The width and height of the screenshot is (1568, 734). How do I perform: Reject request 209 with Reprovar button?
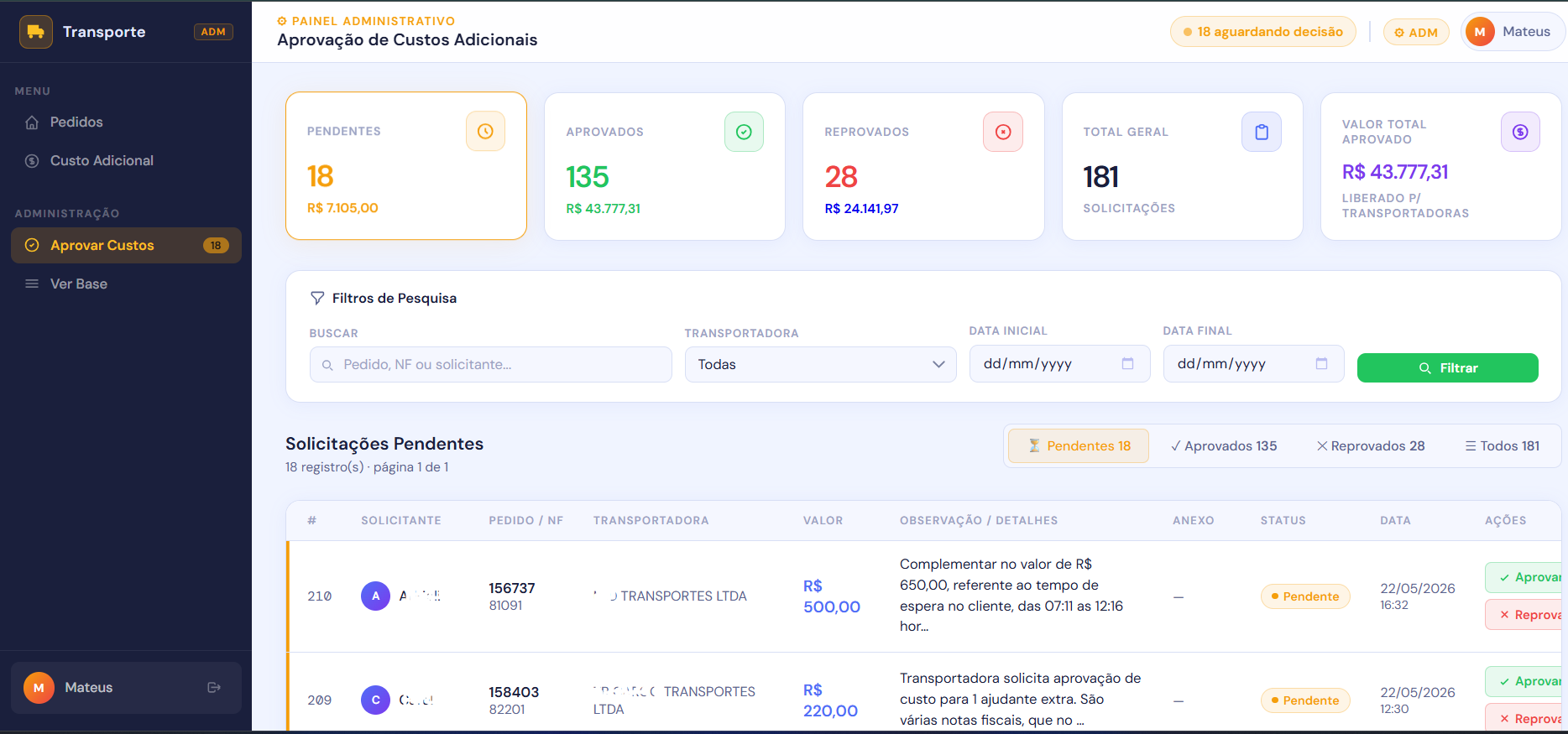point(1525,719)
